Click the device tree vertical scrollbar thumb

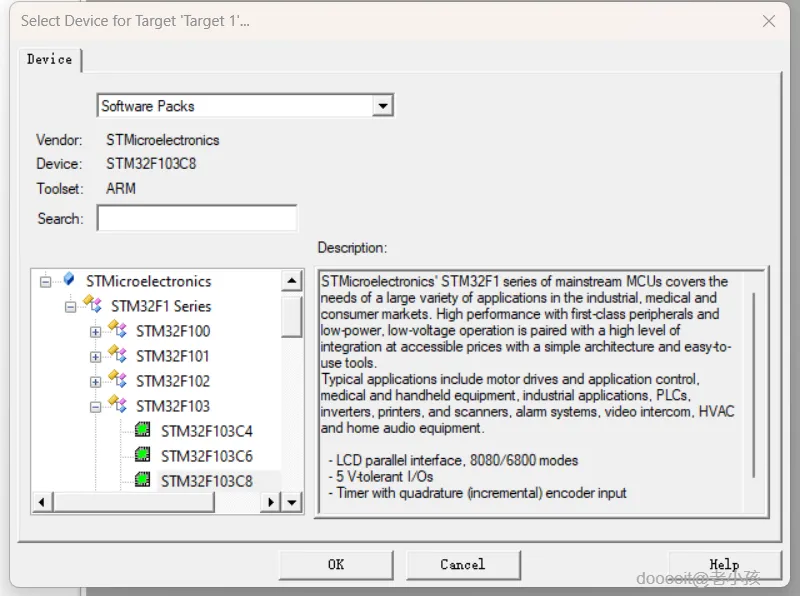point(292,316)
